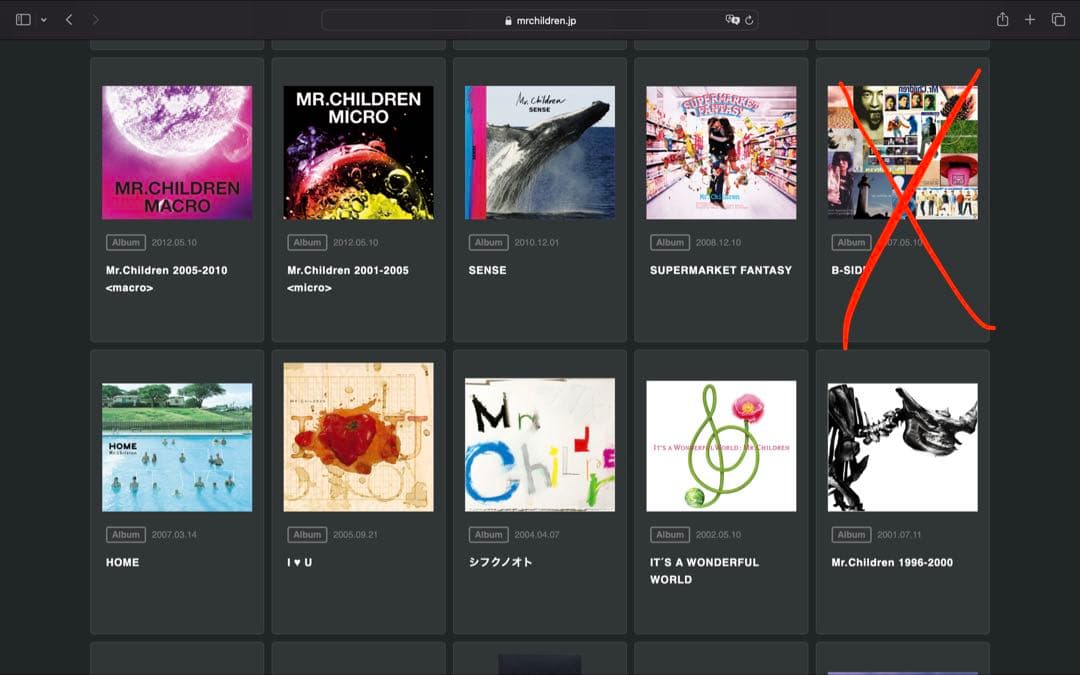Open the Share button
The height and width of the screenshot is (675, 1080).
1002,19
